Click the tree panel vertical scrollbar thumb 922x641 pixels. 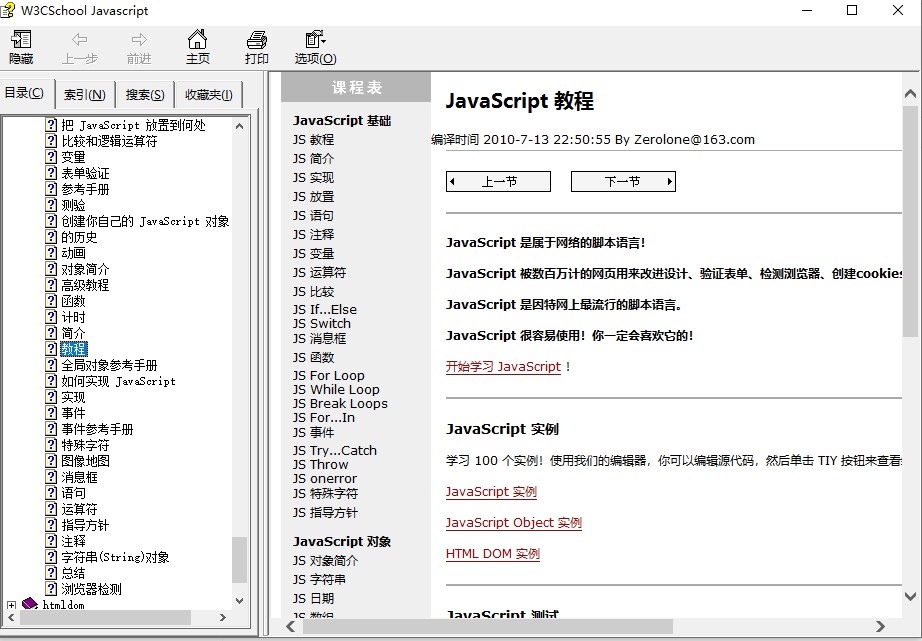pos(239,559)
